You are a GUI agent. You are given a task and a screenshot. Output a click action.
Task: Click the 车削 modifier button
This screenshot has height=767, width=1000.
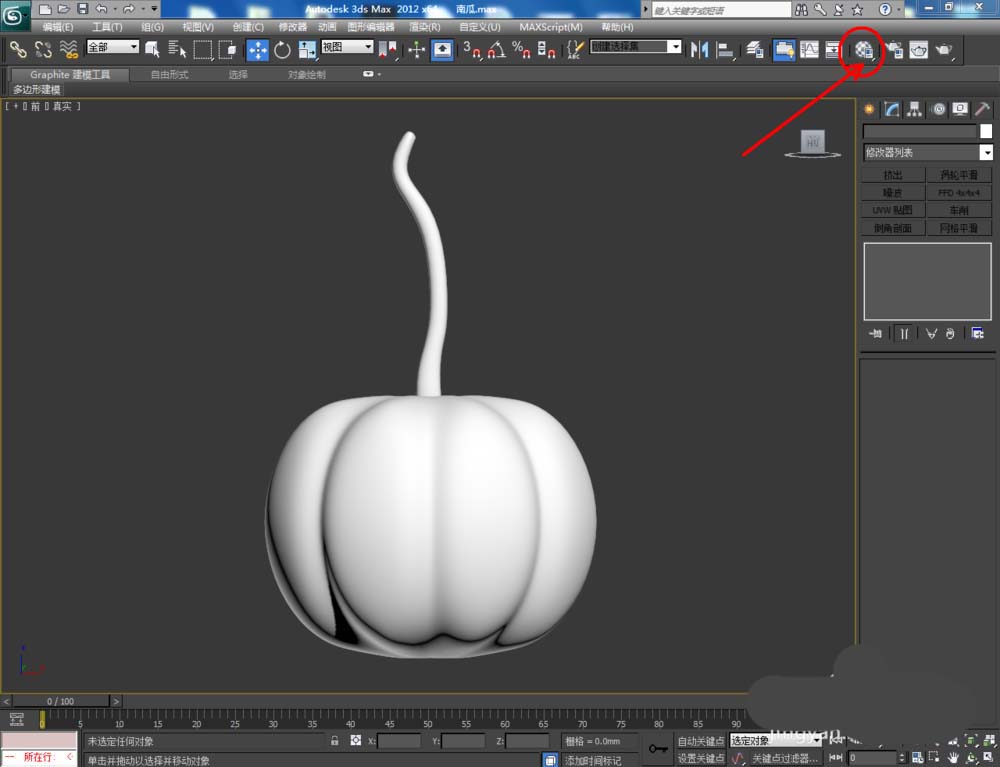(958, 210)
